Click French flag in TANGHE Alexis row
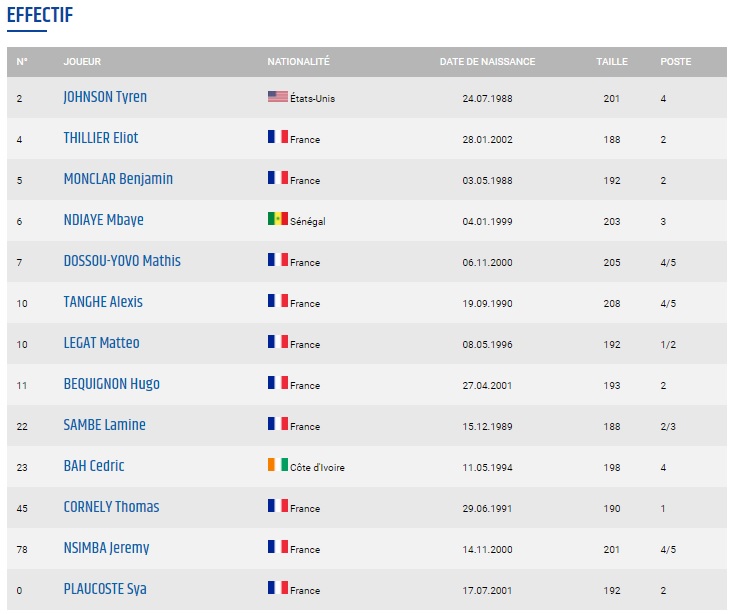The width and height of the screenshot is (736, 614). tap(277, 302)
